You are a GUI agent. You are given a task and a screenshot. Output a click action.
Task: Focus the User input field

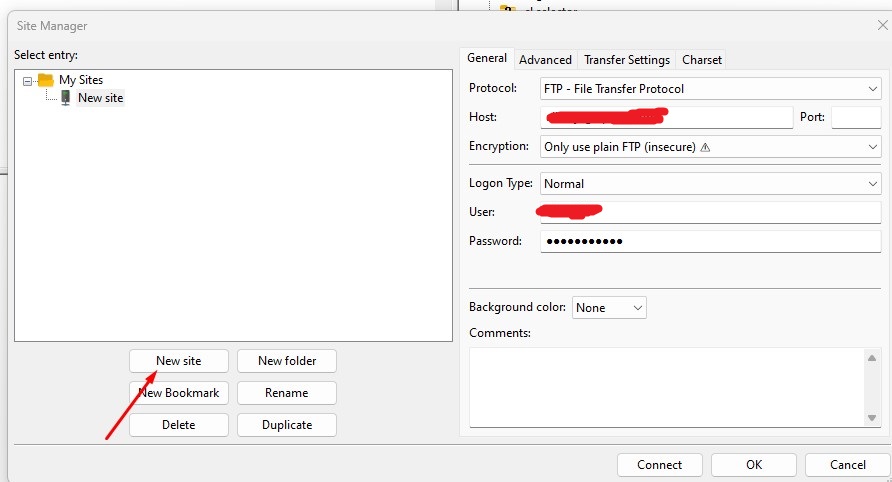pyautogui.click(x=711, y=212)
